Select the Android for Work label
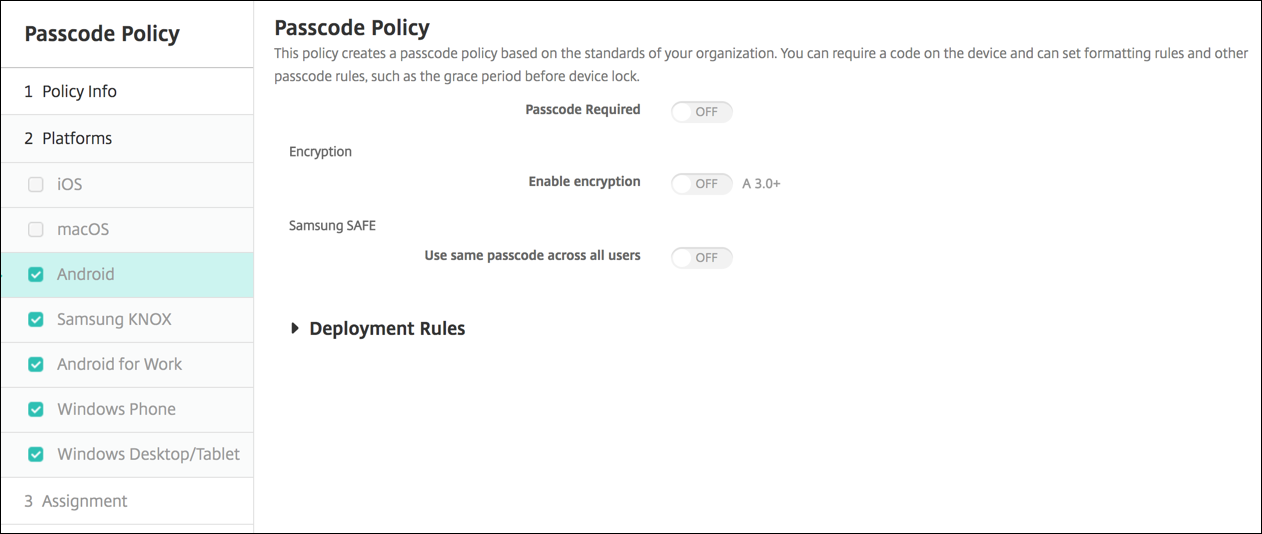Image resolution: width=1262 pixels, height=534 pixels. click(x=119, y=365)
